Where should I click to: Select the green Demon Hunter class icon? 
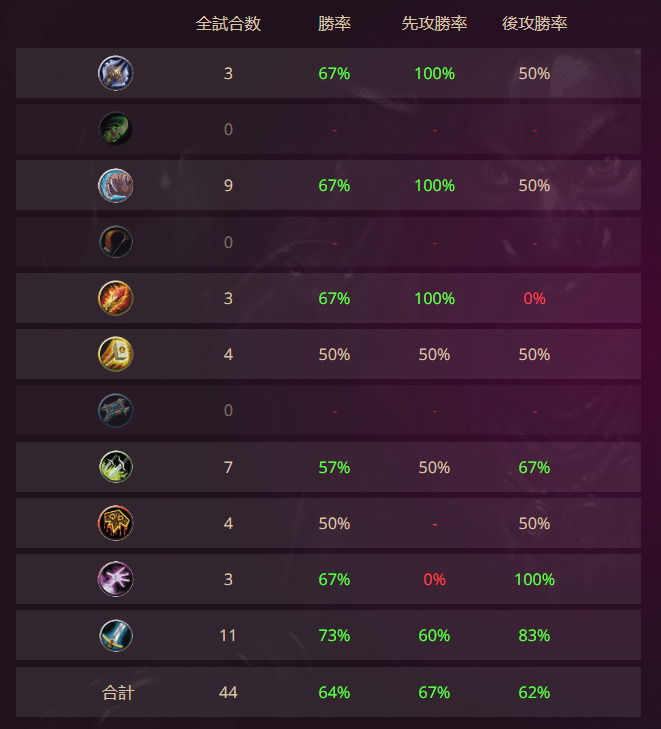(116, 129)
